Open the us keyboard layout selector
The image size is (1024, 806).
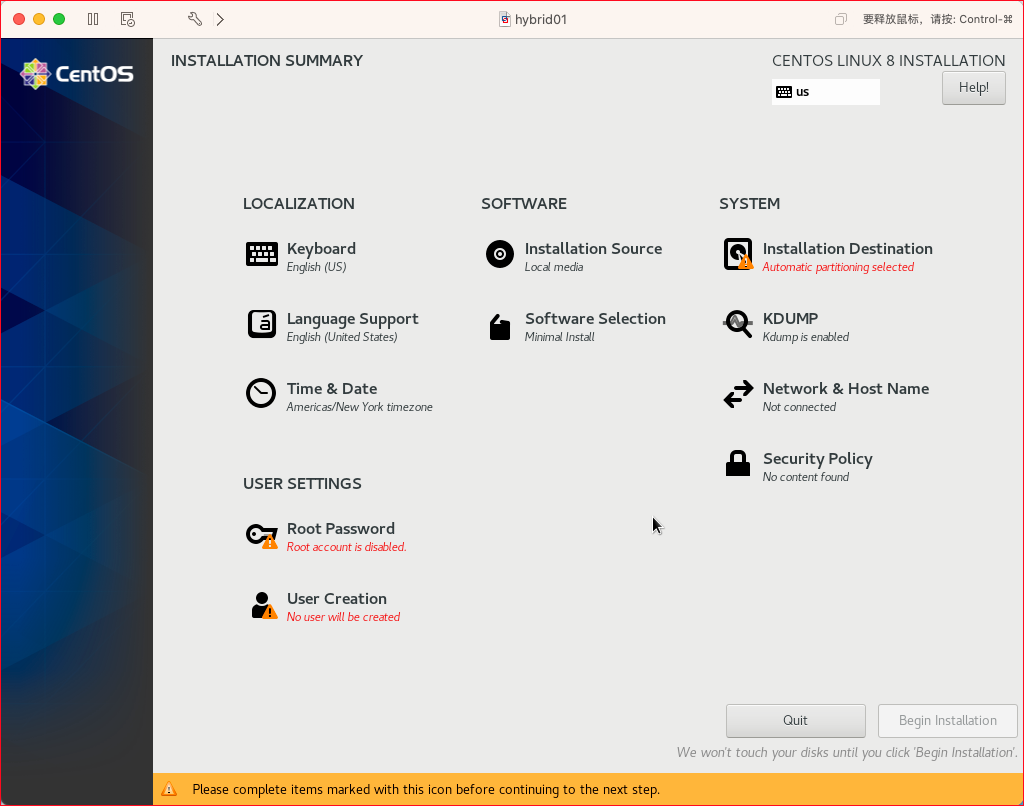coord(825,92)
